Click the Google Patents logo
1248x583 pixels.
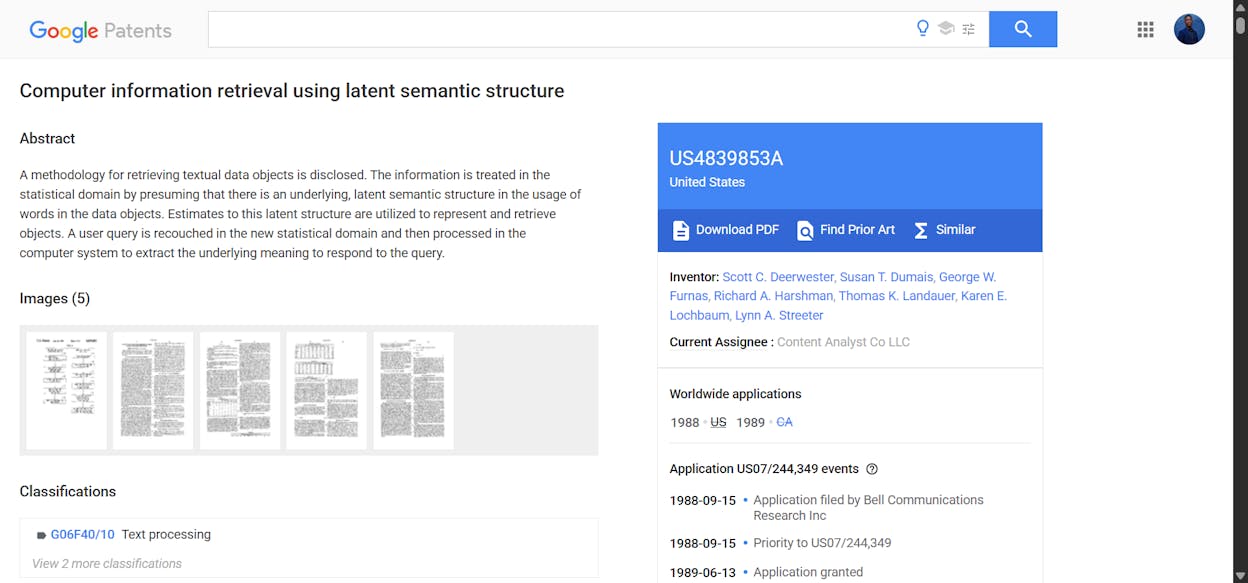pyautogui.click(x=100, y=30)
